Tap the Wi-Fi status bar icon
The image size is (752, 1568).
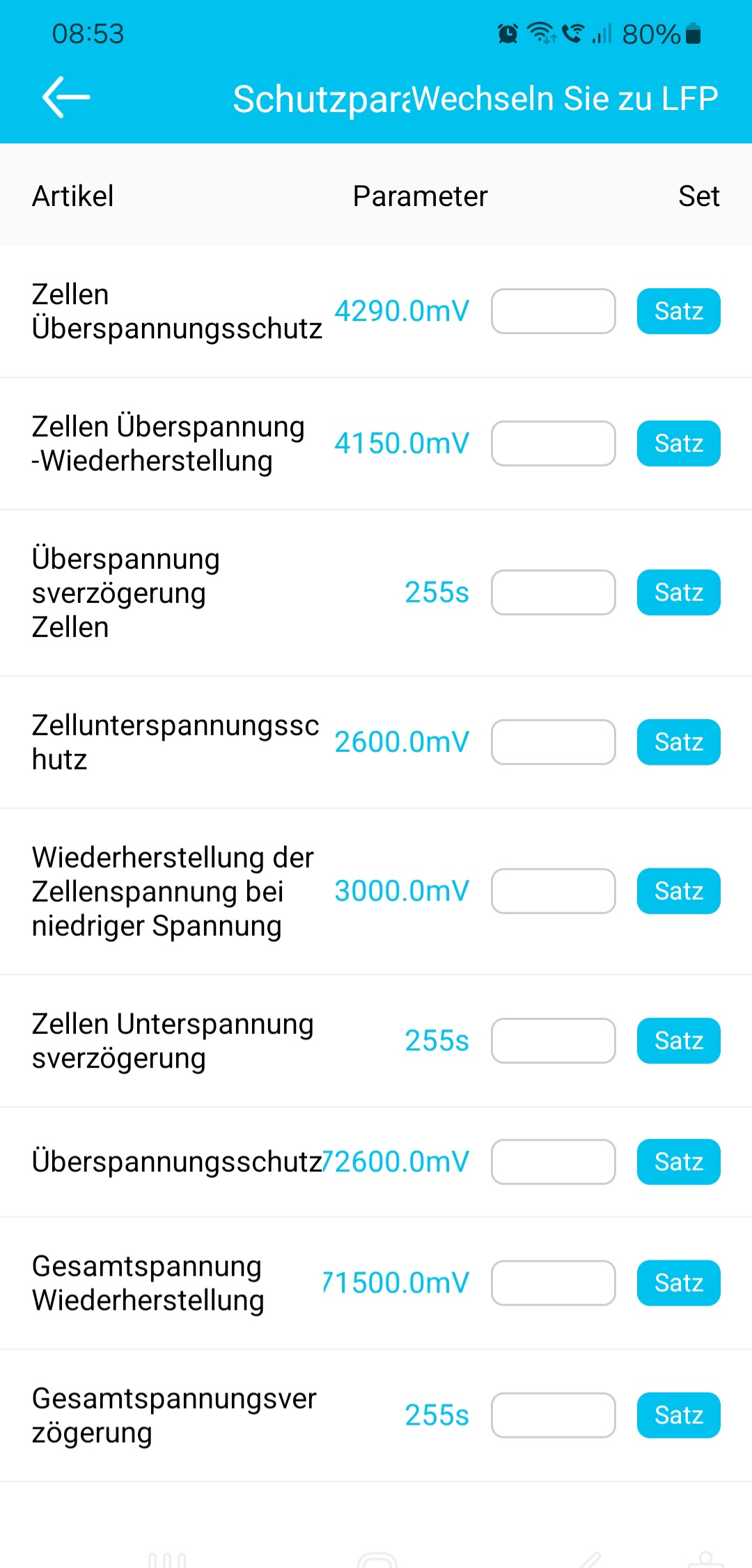point(541,33)
